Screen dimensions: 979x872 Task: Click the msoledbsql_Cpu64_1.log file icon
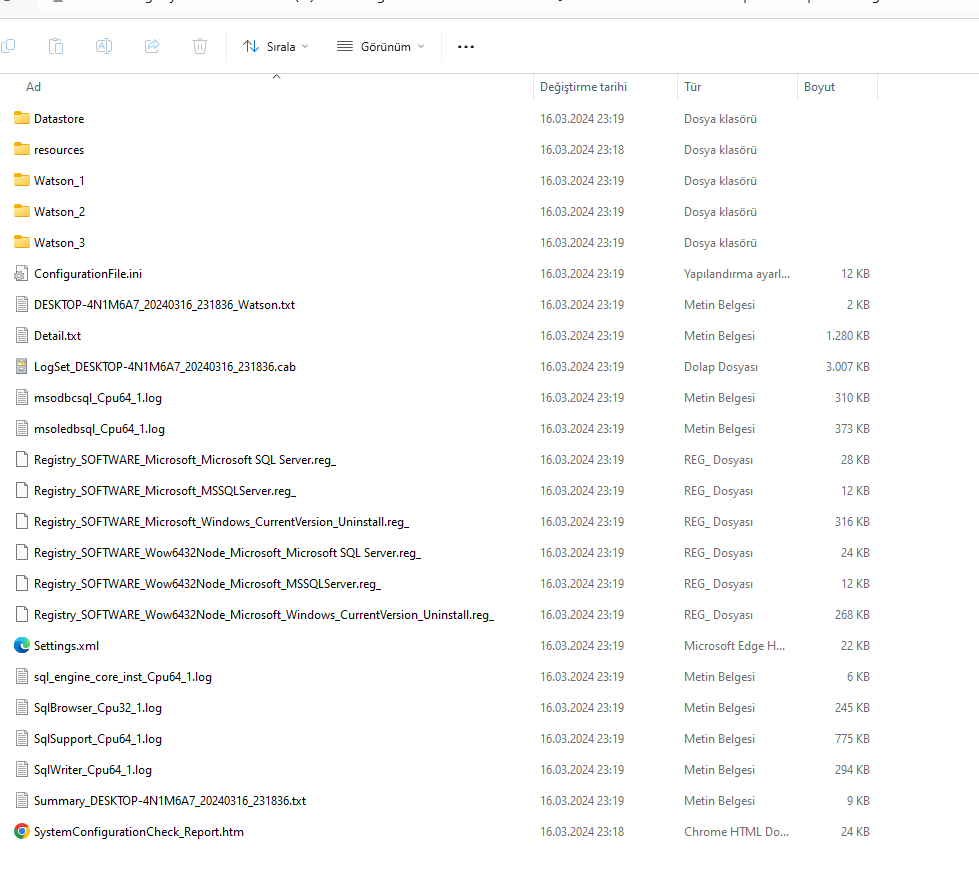22,428
